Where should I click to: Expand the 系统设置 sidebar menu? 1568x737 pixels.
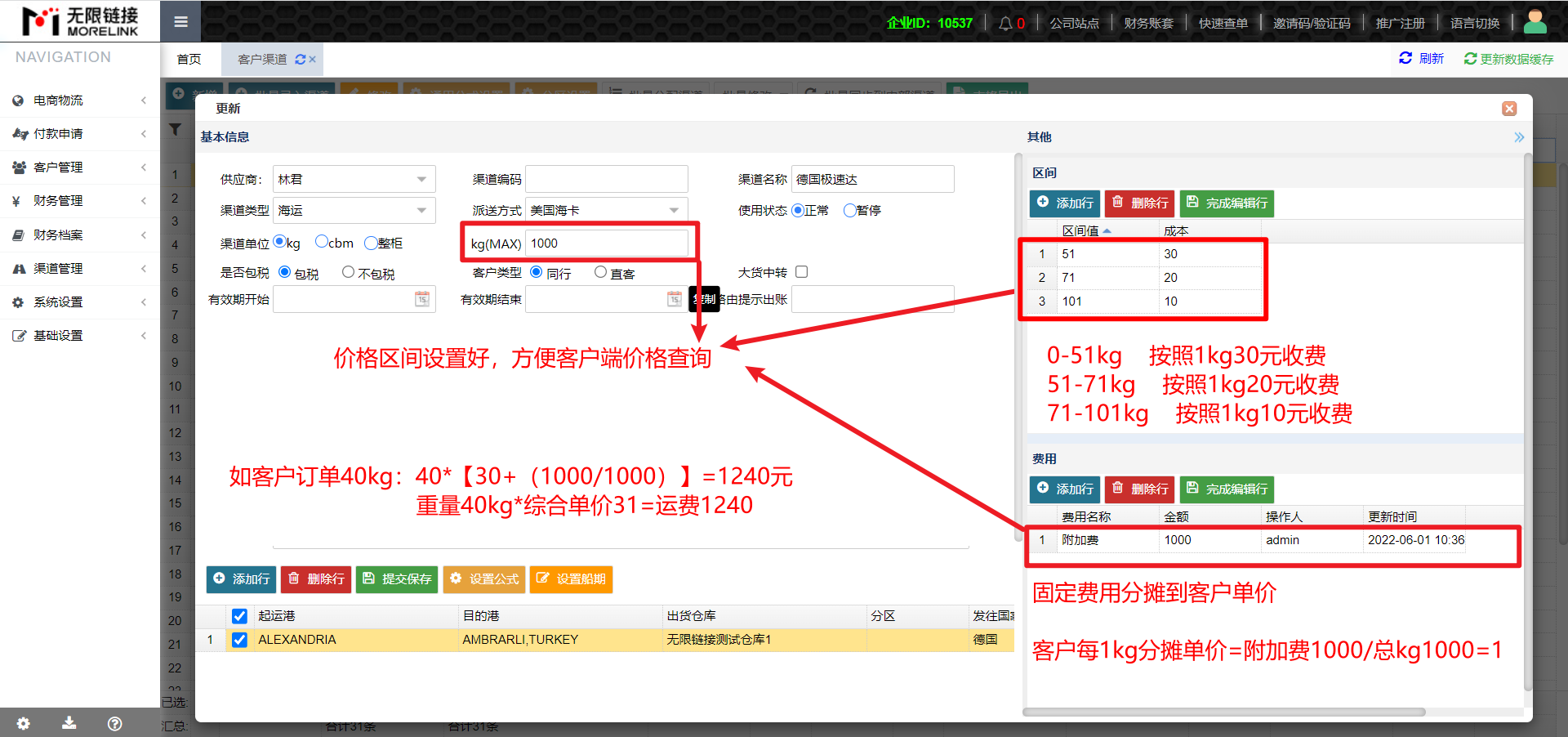click(79, 302)
